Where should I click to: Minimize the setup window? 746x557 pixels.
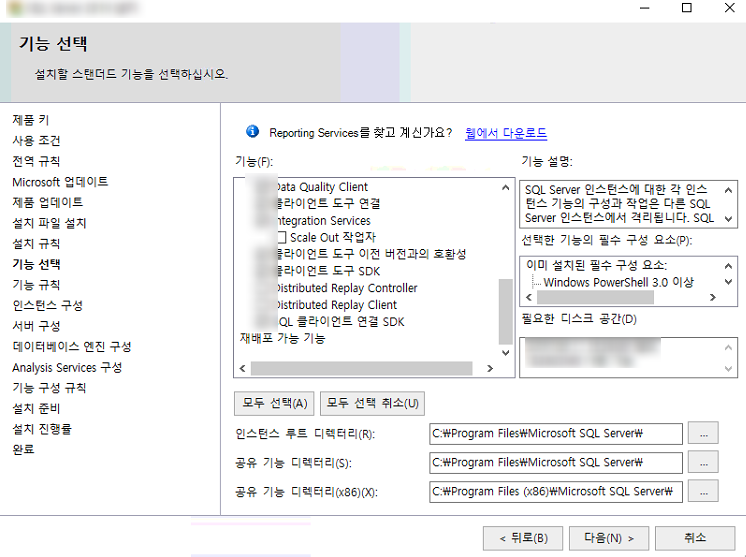[645, 8]
